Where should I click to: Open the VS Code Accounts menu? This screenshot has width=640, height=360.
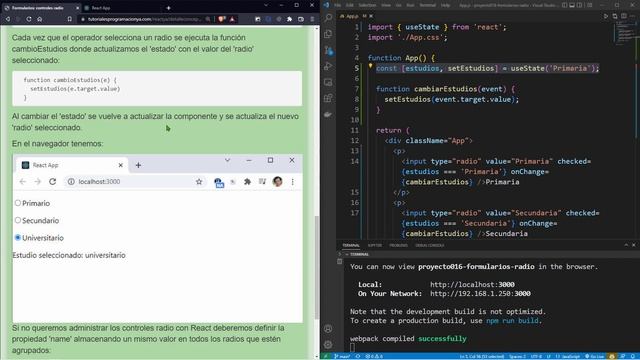click(328, 329)
